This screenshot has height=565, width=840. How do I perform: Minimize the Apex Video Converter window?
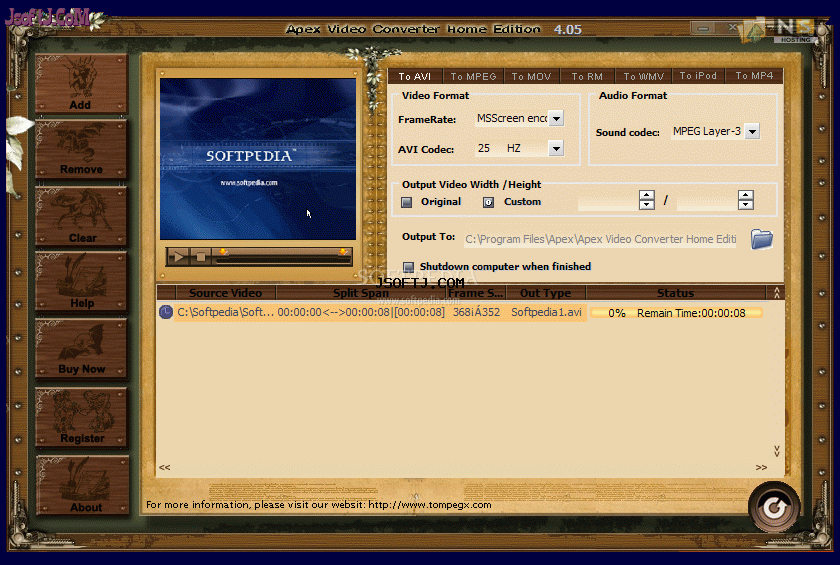point(703,28)
